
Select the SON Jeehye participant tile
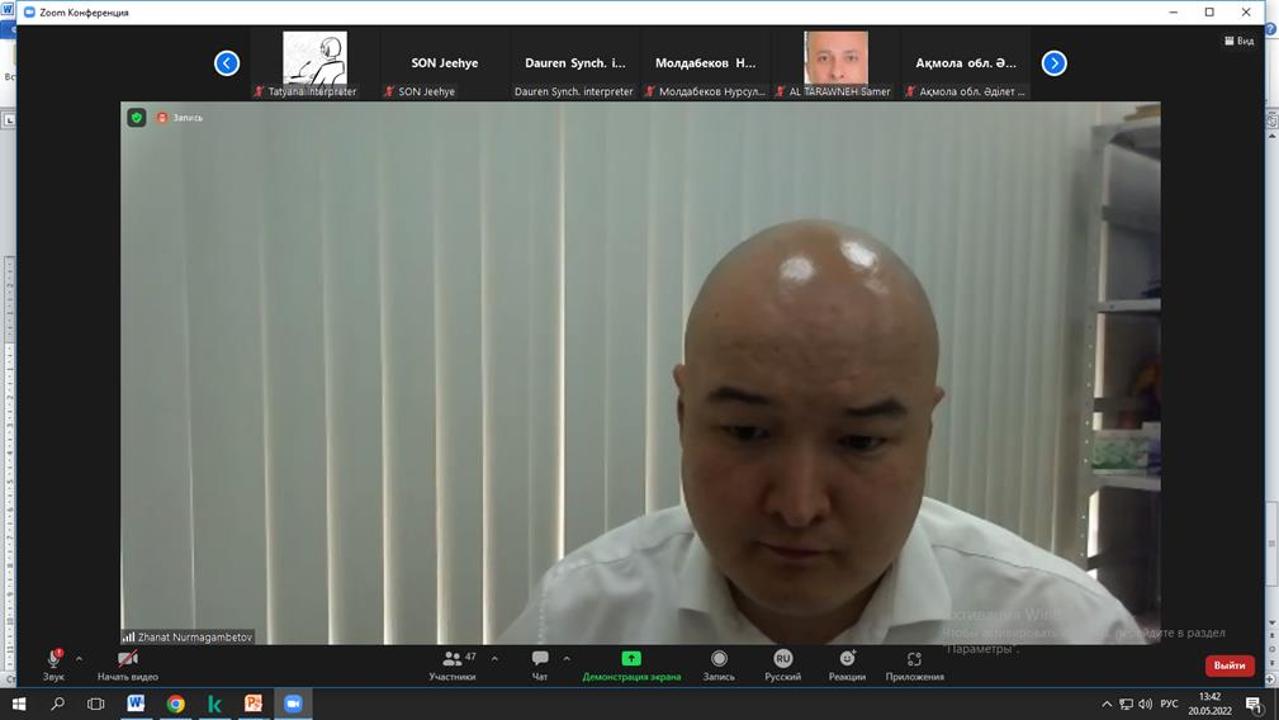(445, 64)
